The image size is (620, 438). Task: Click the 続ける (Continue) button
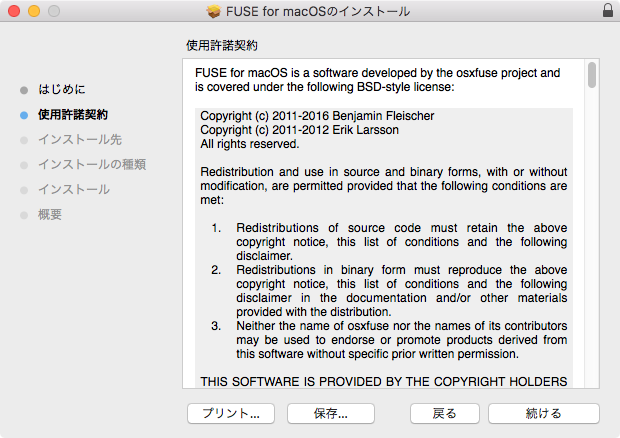click(544, 413)
